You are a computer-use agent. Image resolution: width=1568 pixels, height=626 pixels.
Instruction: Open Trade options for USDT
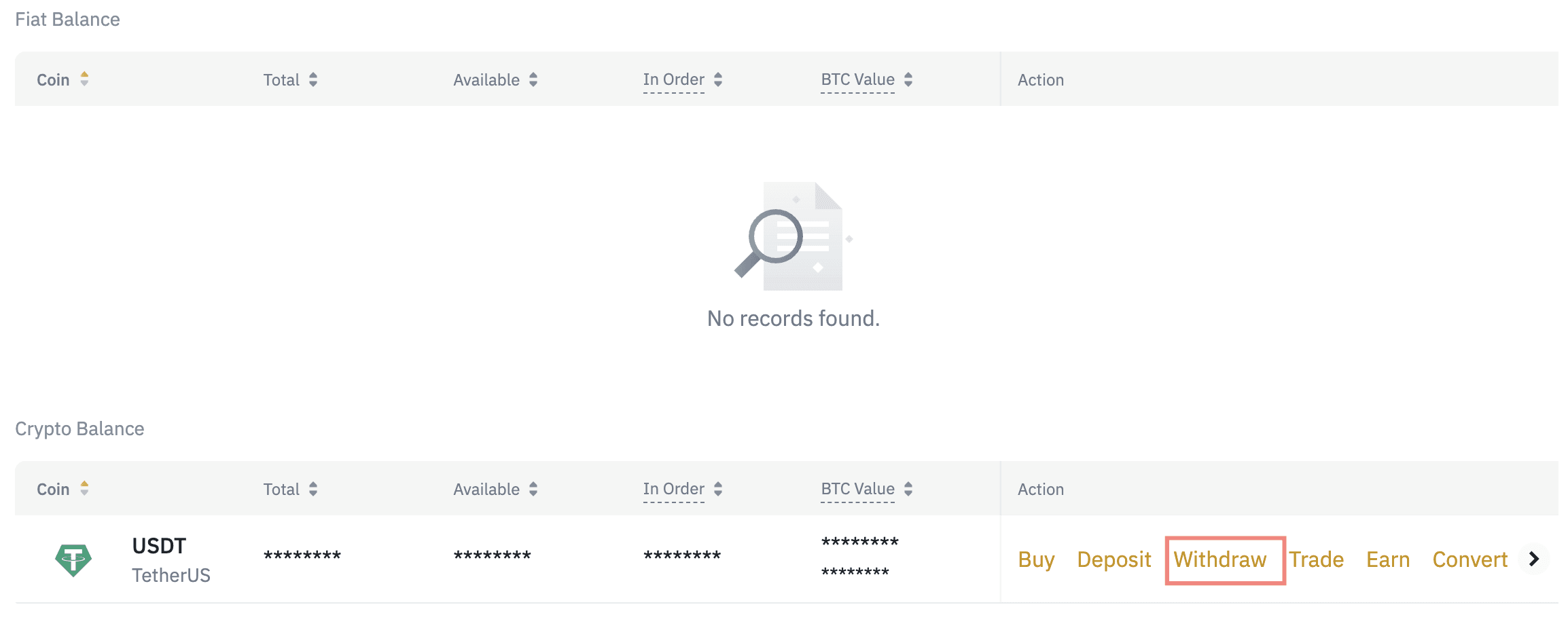[1317, 560]
